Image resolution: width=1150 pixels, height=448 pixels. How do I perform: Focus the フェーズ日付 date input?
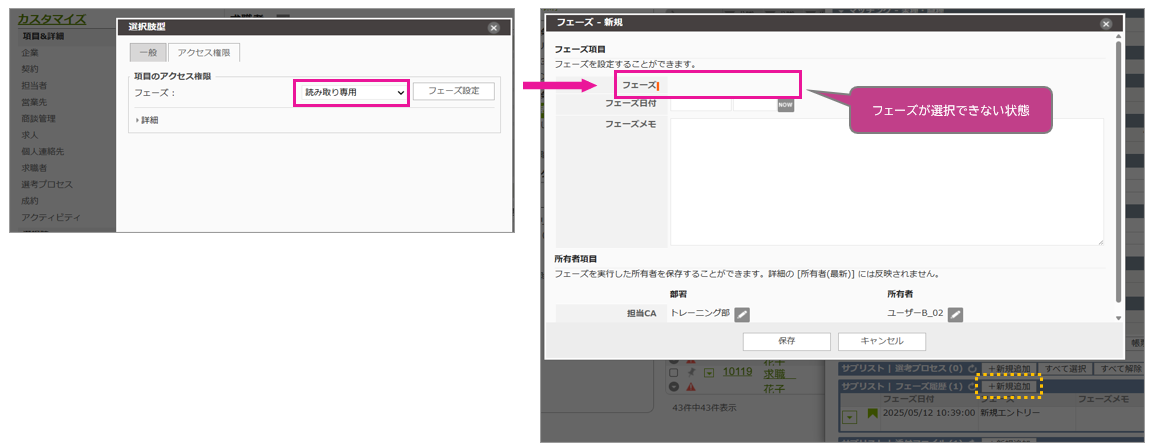[x=700, y=104]
